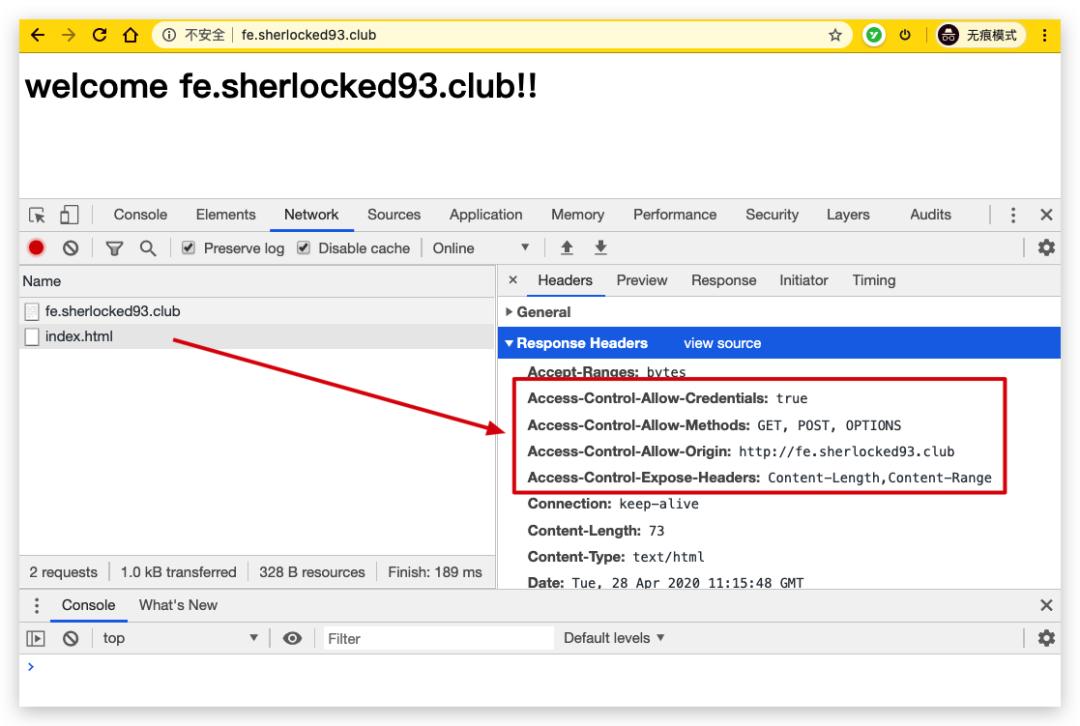Click view source link
The height and width of the screenshot is (726, 1080).
(722, 343)
